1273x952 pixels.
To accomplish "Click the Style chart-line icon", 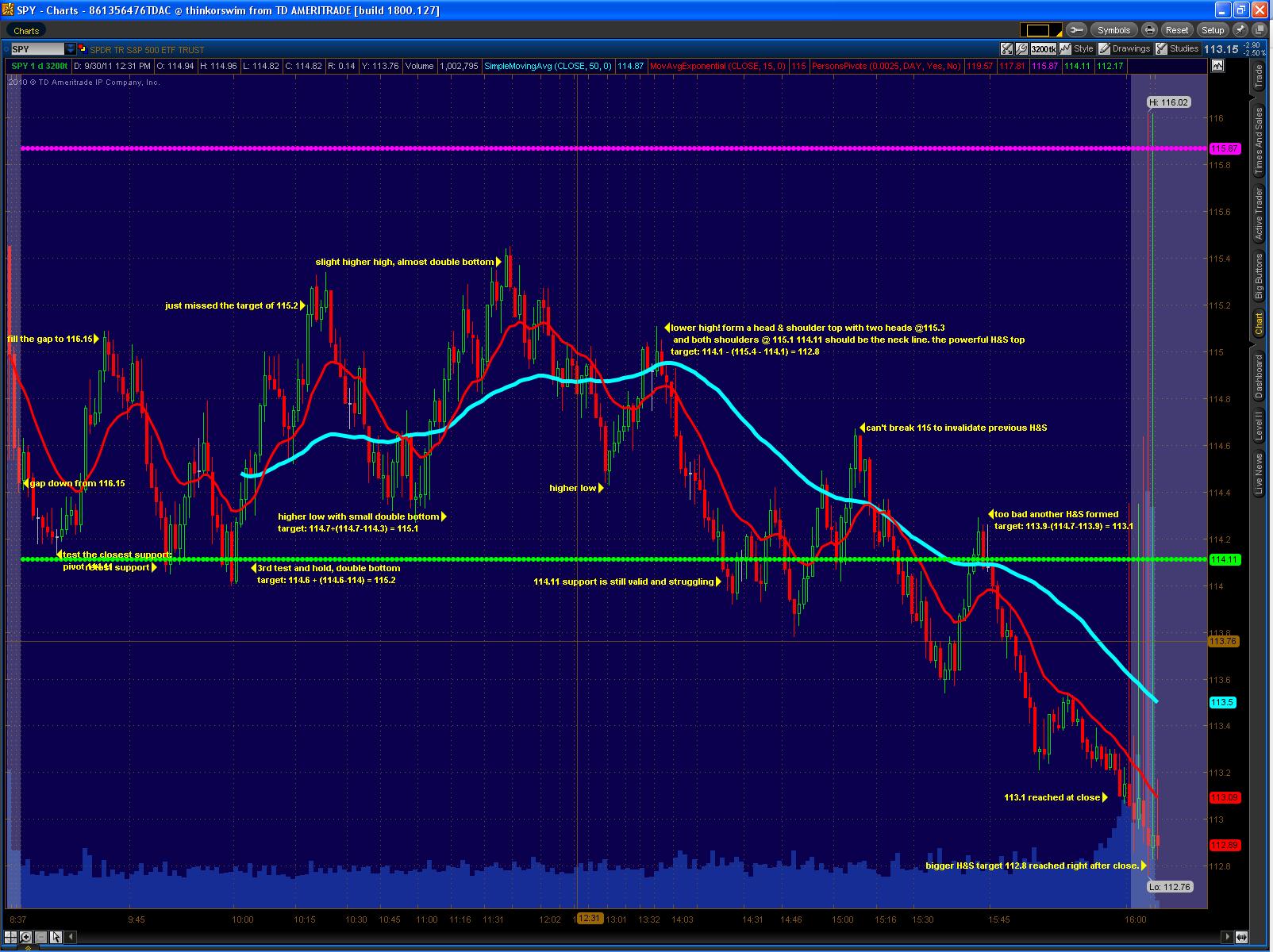I will point(1065,48).
